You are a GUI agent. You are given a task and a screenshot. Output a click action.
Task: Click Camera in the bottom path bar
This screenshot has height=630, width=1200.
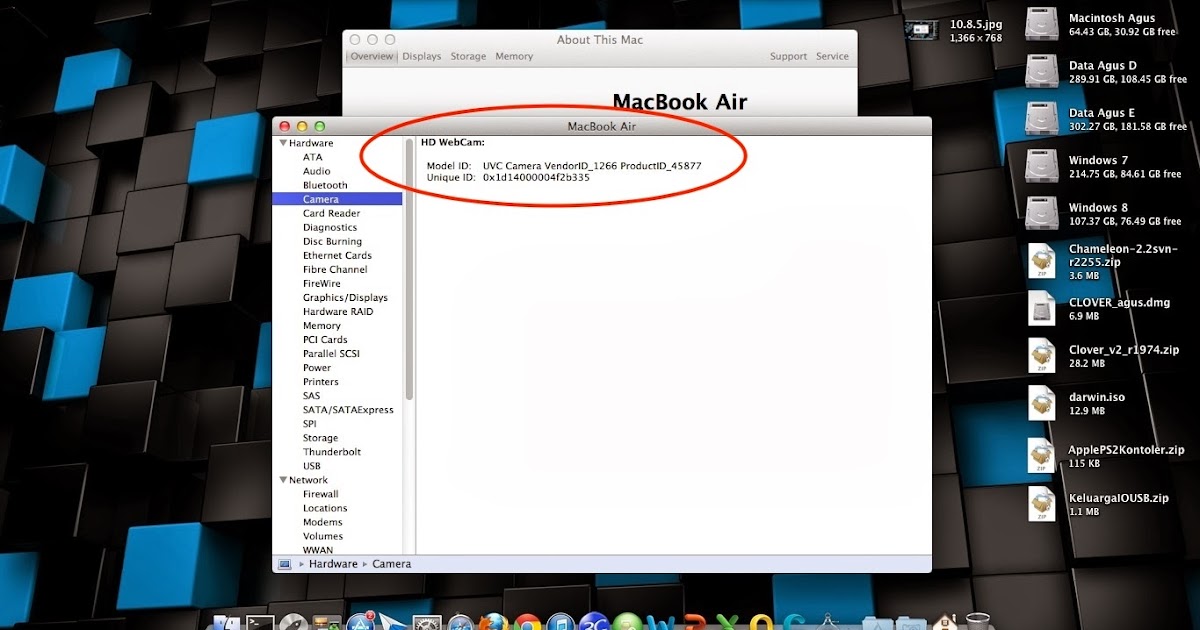[x=391, y=564]
